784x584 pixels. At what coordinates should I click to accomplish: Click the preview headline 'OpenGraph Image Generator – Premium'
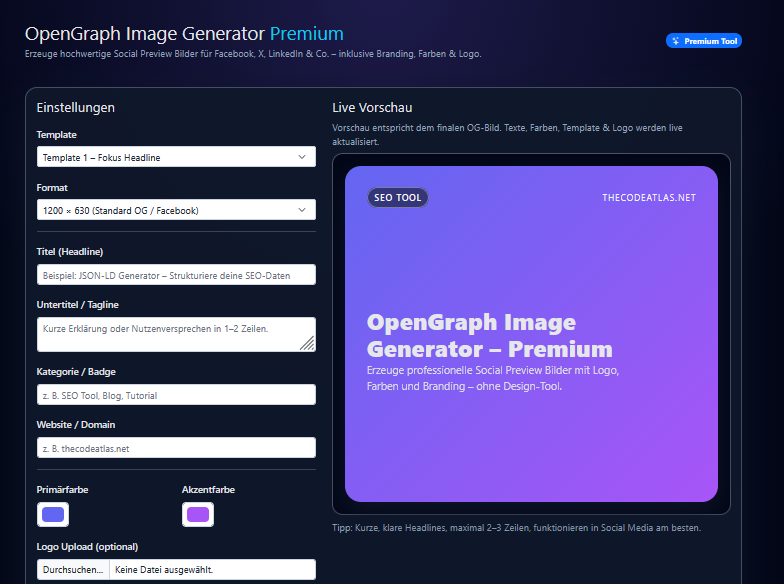(489, 336)
